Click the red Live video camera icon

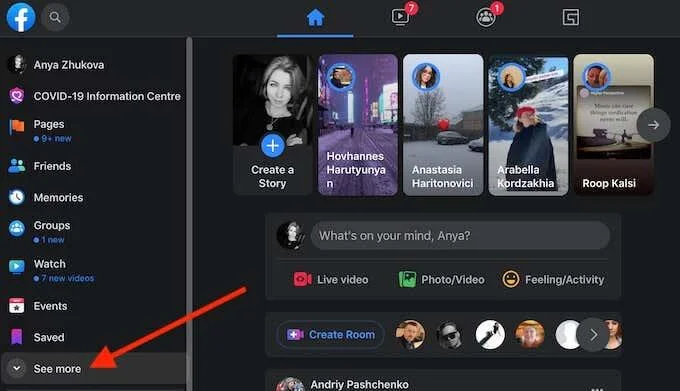point(302,279)
